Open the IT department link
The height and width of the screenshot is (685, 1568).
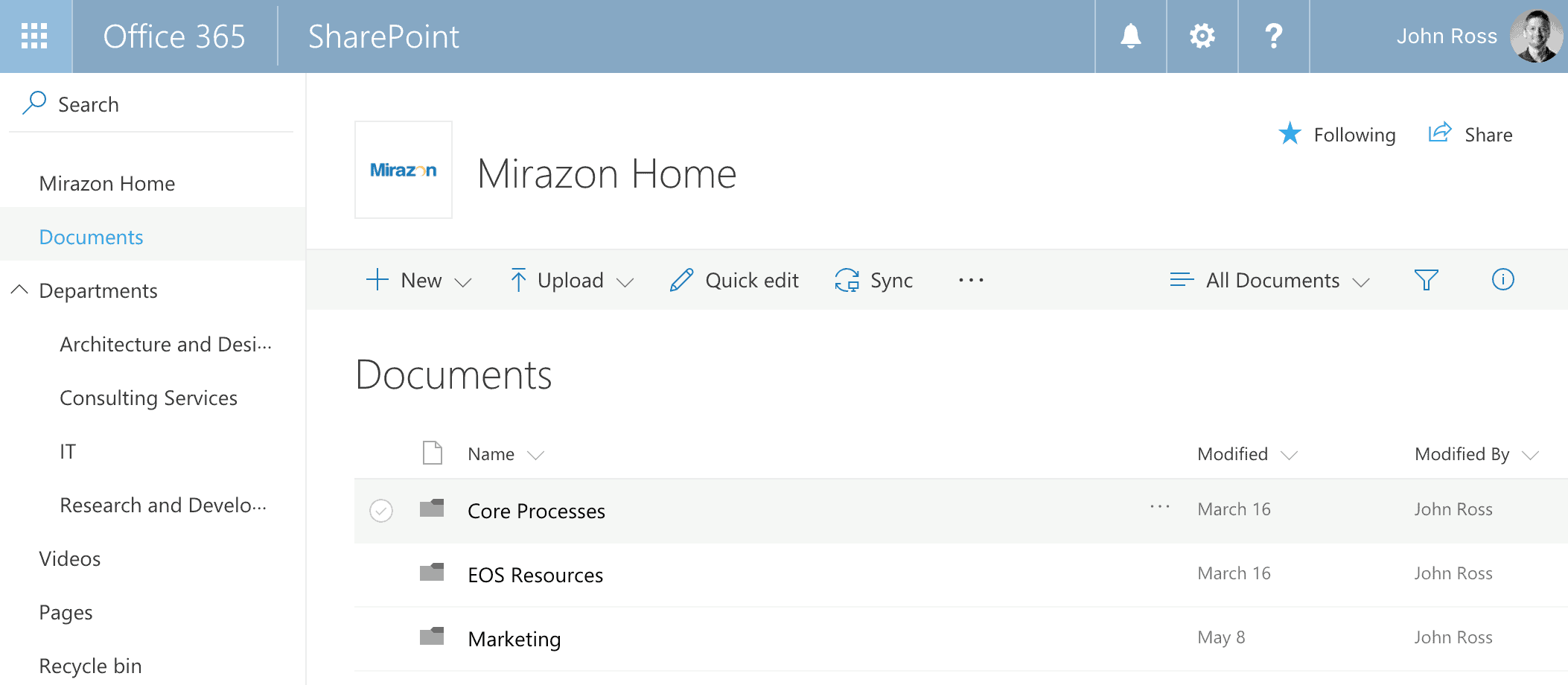click(68, 451)
